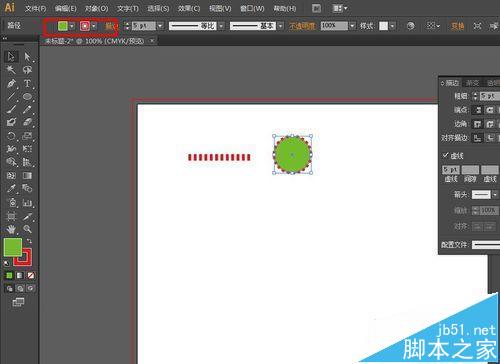The width and height of the screenshot is (500, 364).
Task: Open variable width profile dropdown
Action: [x=221, y=26]
